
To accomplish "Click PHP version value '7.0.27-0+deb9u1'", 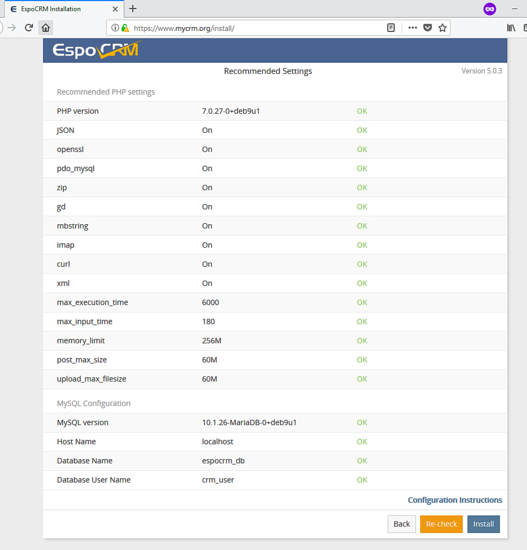I will click(231, 111).
